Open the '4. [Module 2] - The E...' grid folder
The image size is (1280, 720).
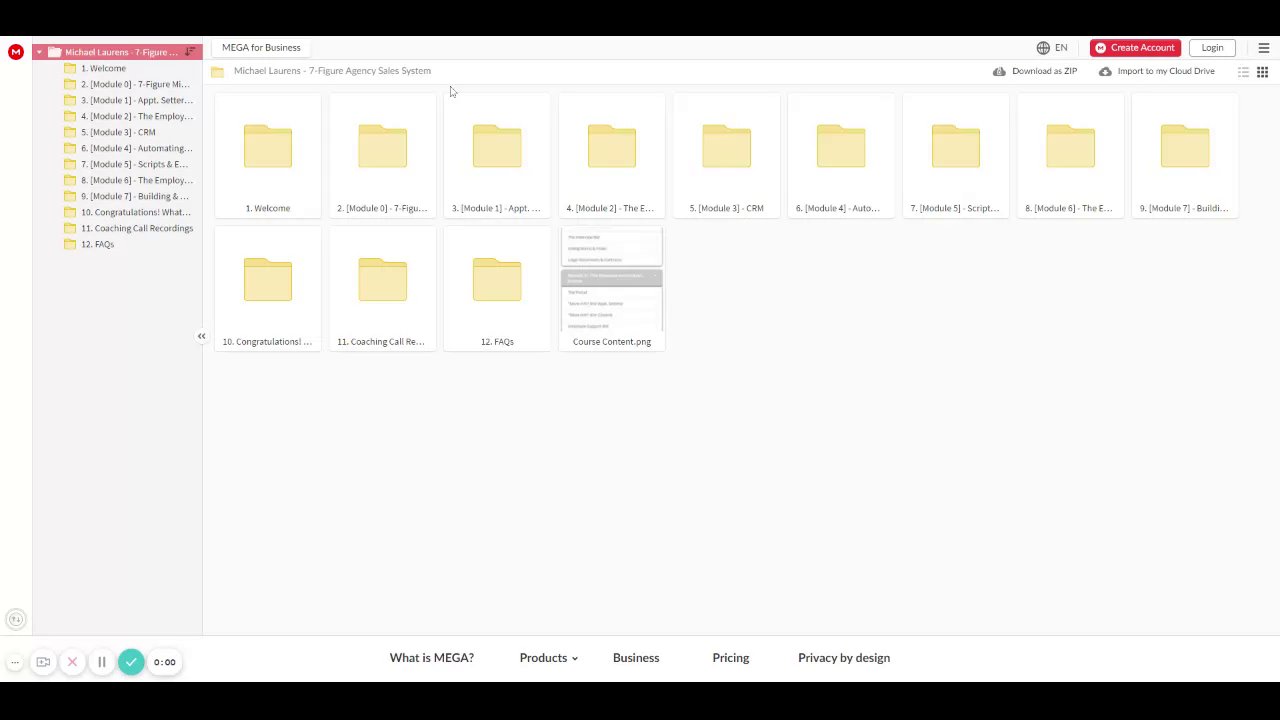coord(611,156)
